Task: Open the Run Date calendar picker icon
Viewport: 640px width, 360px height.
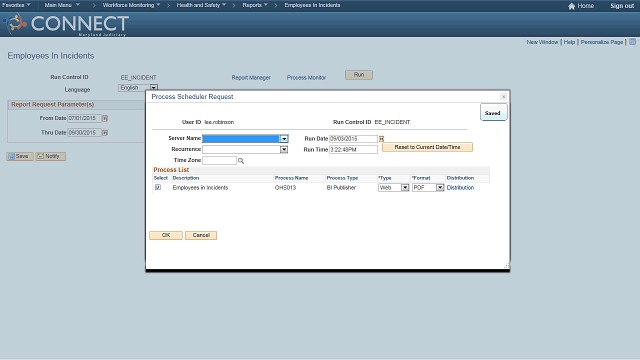Action: pos(382,139)
